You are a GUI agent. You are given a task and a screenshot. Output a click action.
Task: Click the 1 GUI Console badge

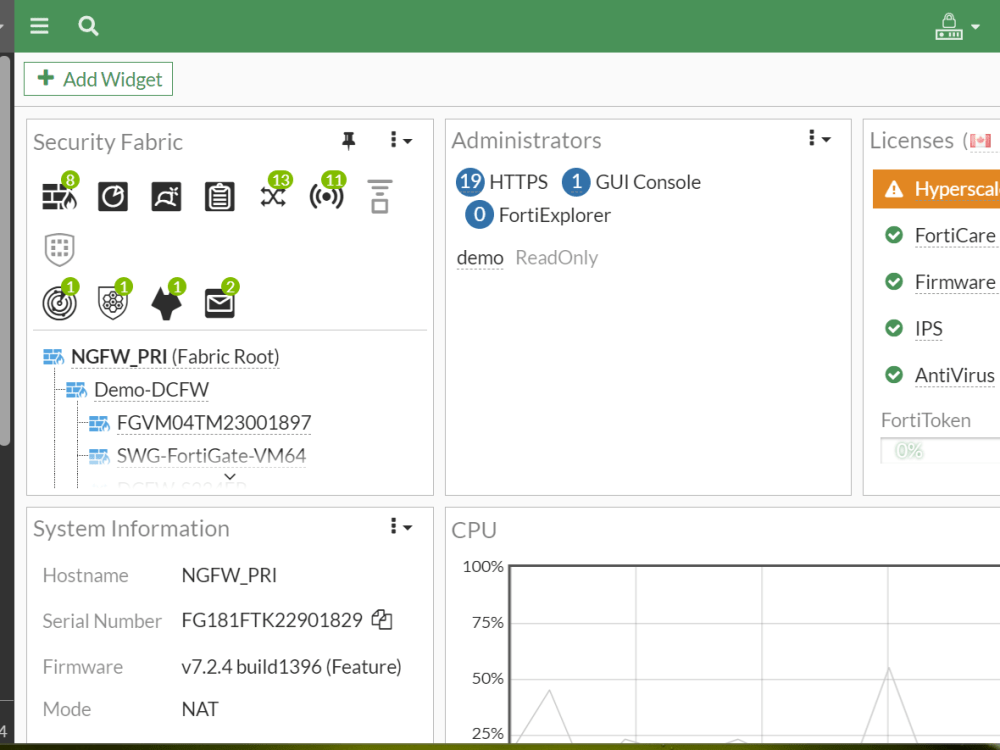pos(575,182)
